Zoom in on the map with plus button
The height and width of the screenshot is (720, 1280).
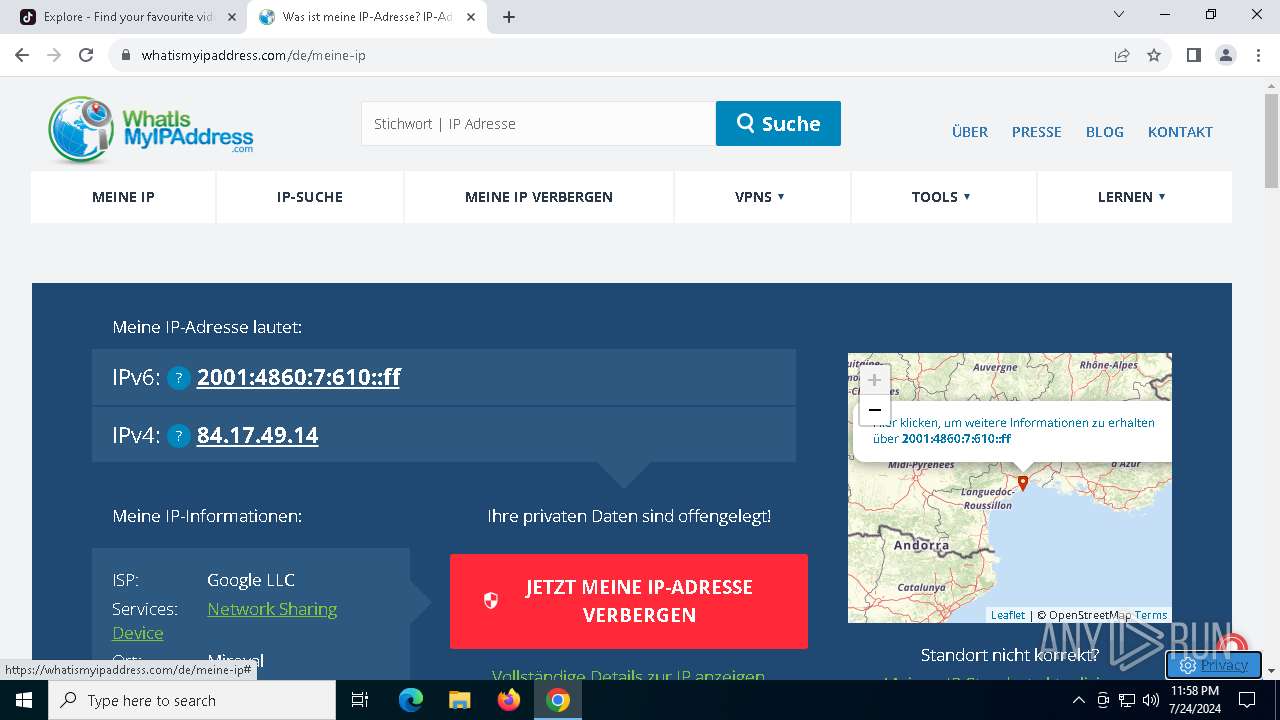tap(874, 380)
